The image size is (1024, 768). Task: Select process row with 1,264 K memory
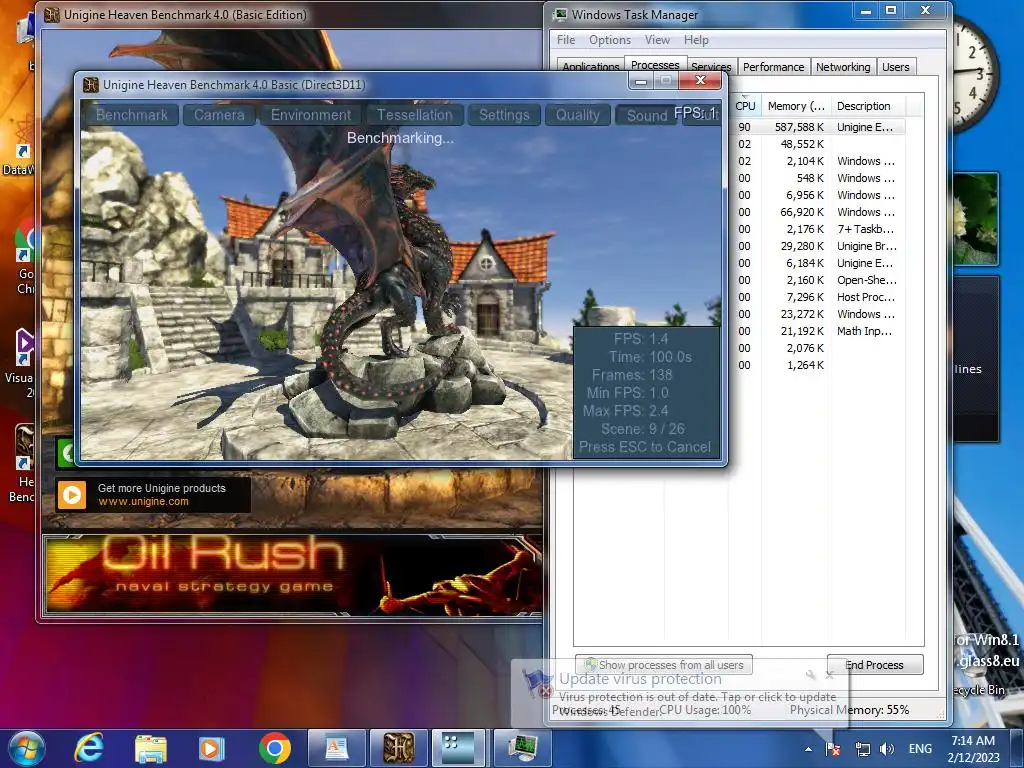coord(816,364)
